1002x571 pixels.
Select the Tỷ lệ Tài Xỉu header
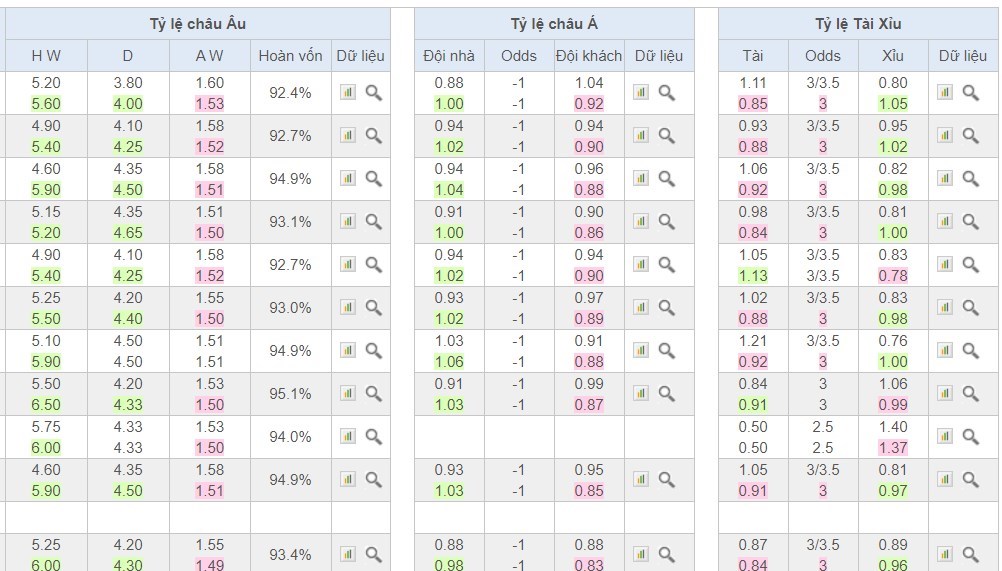[857, 24]
